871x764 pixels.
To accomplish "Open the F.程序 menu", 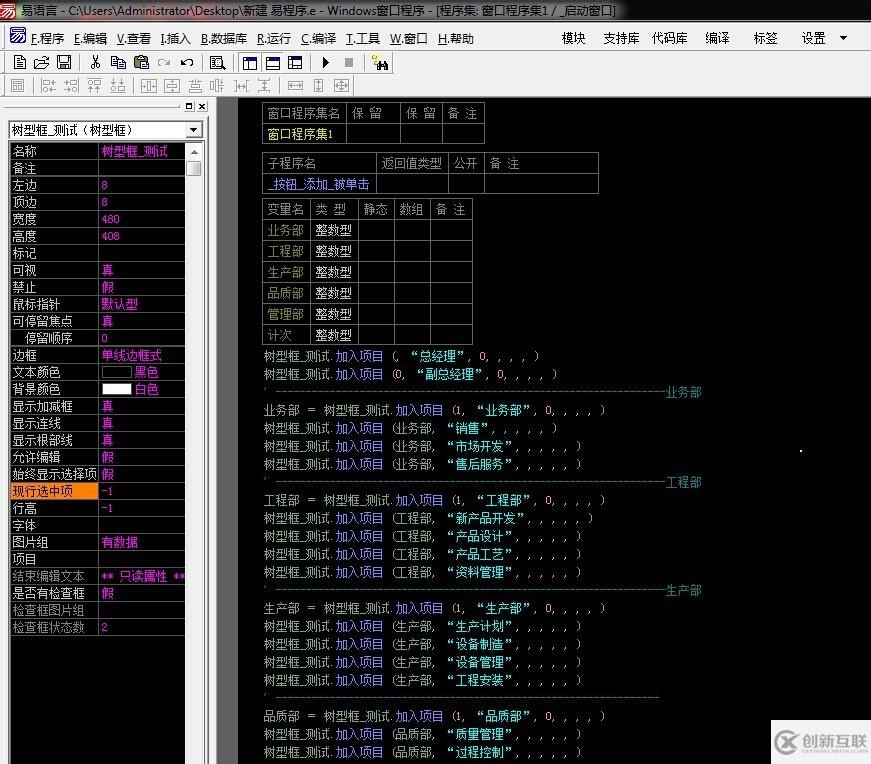I will [47, 38].
